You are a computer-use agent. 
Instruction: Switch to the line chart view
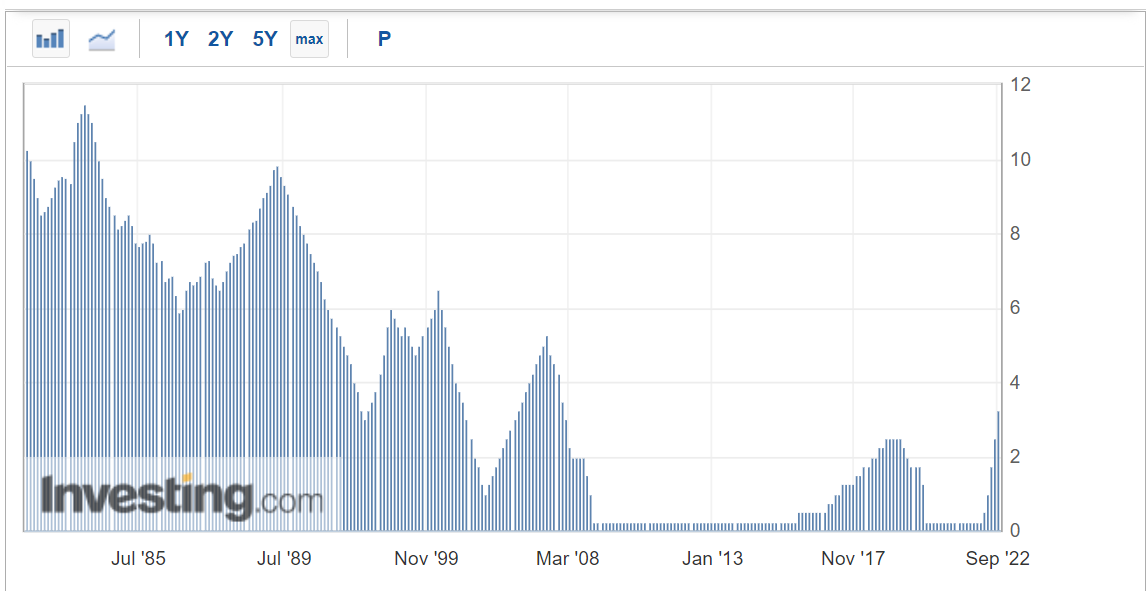pyautogui.click(x=101, y=39)
